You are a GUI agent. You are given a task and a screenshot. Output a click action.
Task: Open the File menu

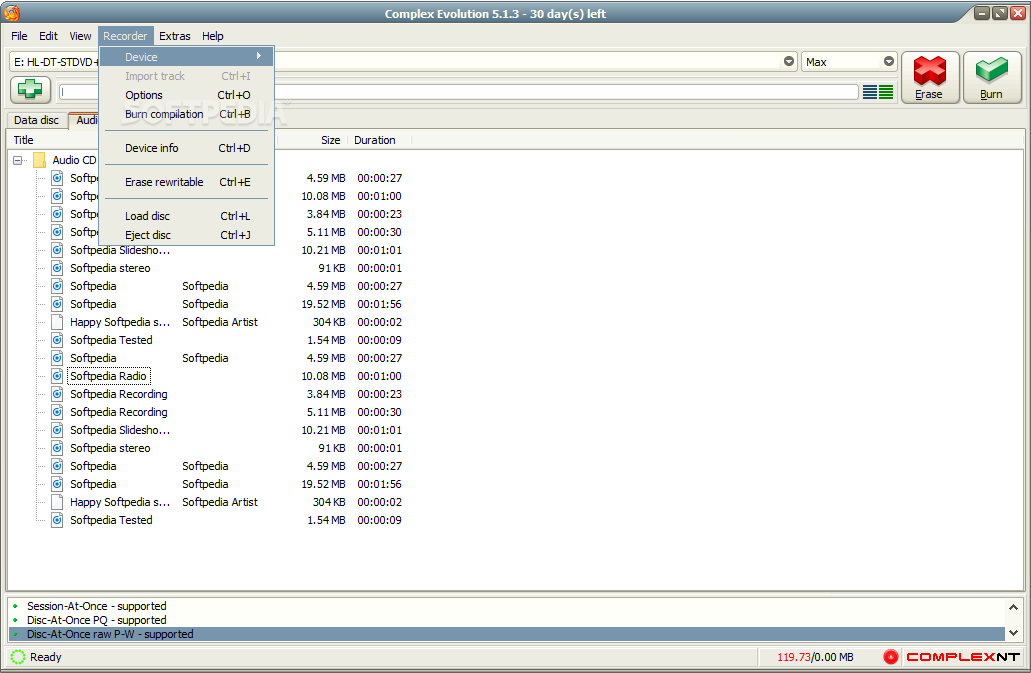pos(19,36)
